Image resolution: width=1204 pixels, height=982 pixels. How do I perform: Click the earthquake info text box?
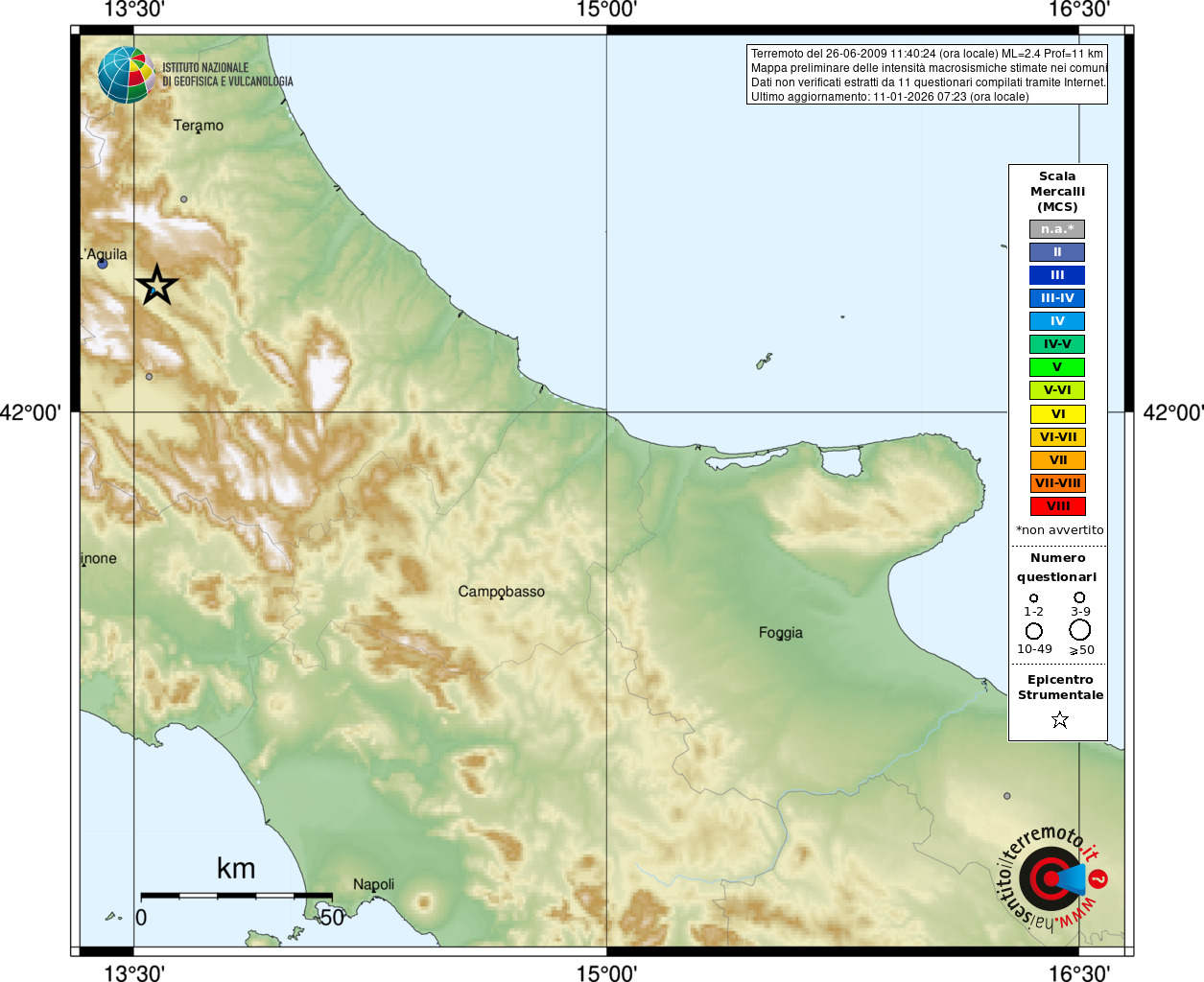click(927, 75)
